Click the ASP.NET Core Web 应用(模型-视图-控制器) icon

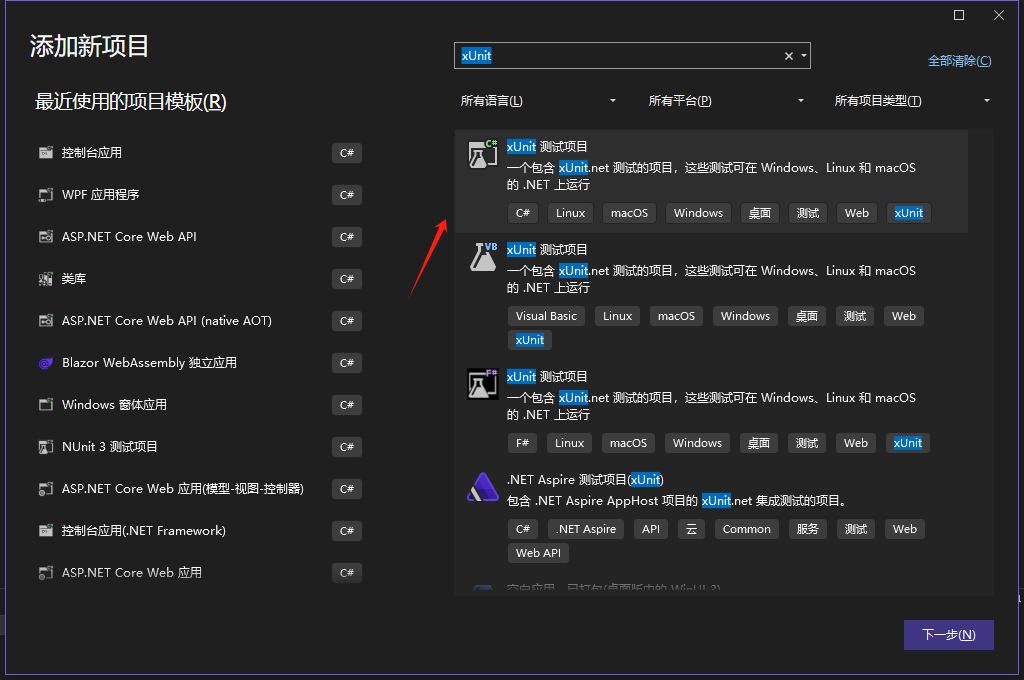tap(46, 489)
